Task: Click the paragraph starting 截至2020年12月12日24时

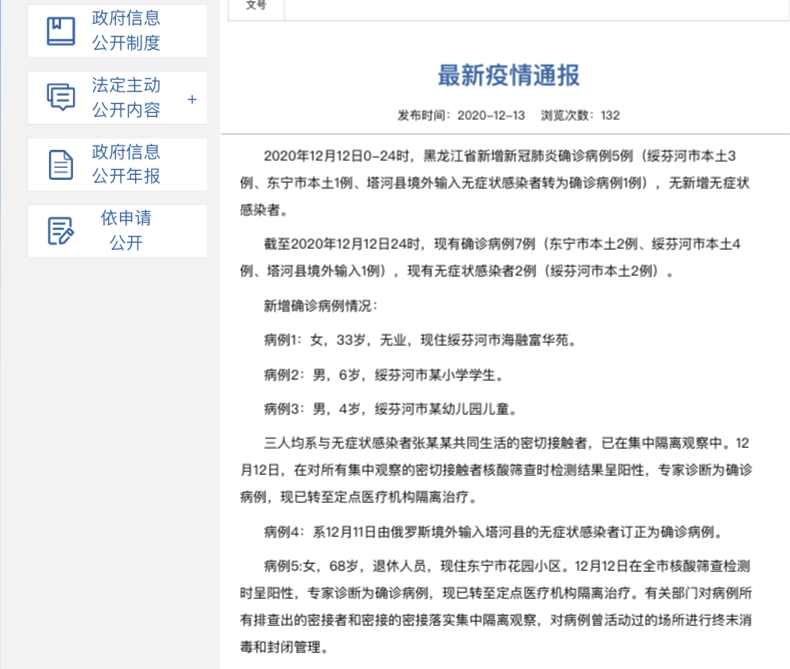Action: pos(504,257)
